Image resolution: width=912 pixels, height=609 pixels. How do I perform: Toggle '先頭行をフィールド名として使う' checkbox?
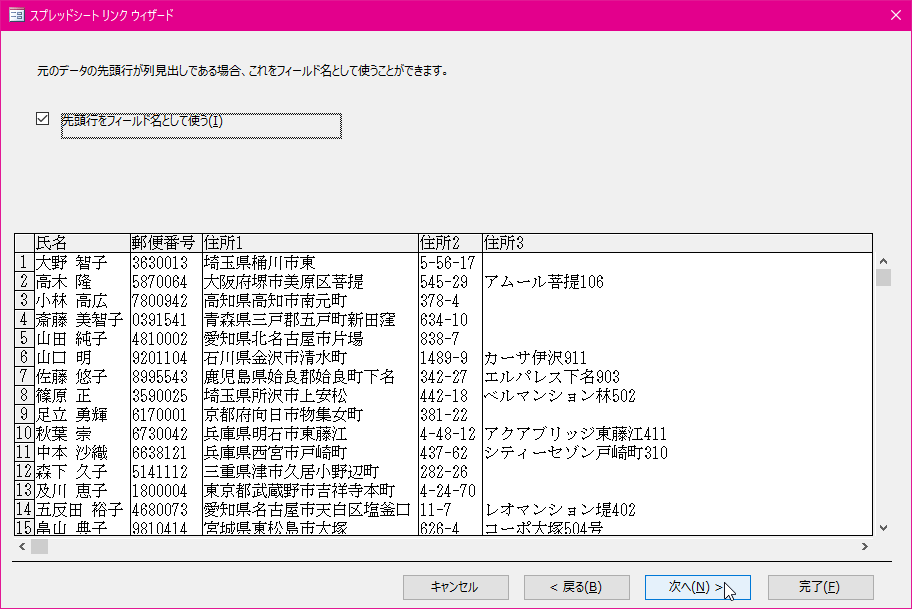click(42, 119)
